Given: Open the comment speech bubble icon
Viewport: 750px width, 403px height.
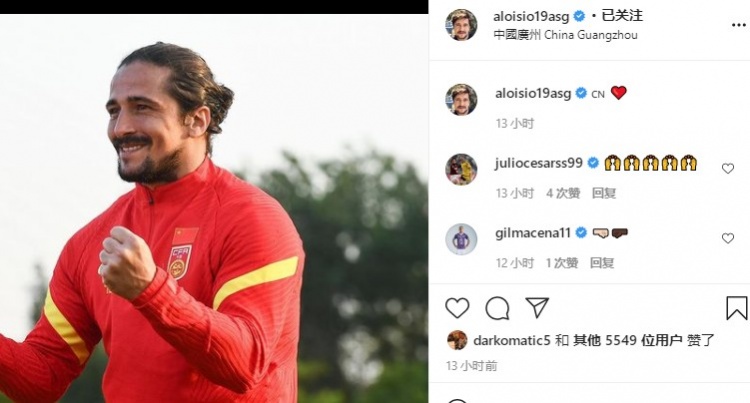Looking at the screenshot, I should [497, 308].
